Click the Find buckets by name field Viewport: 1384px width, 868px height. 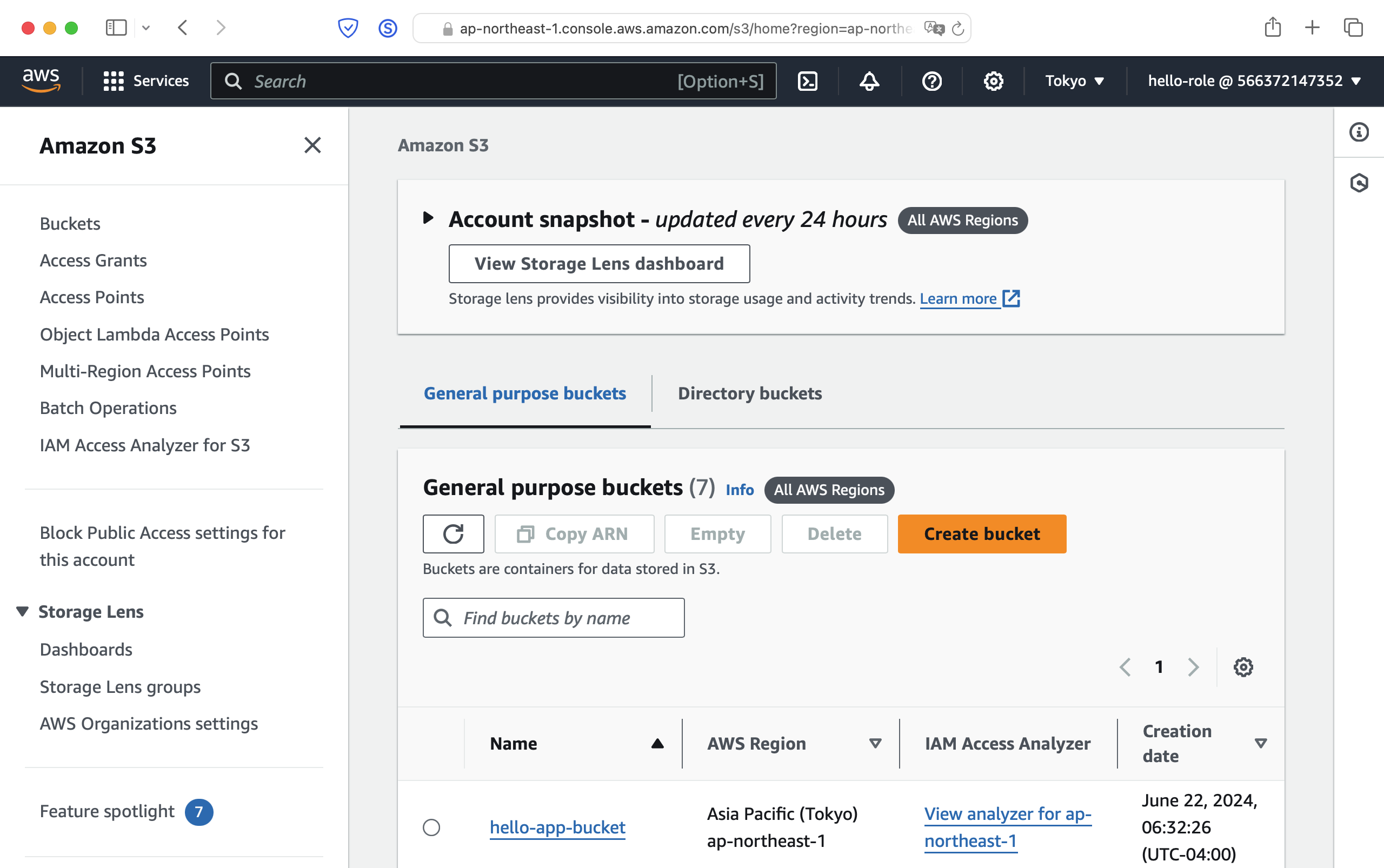click(553, 618)
